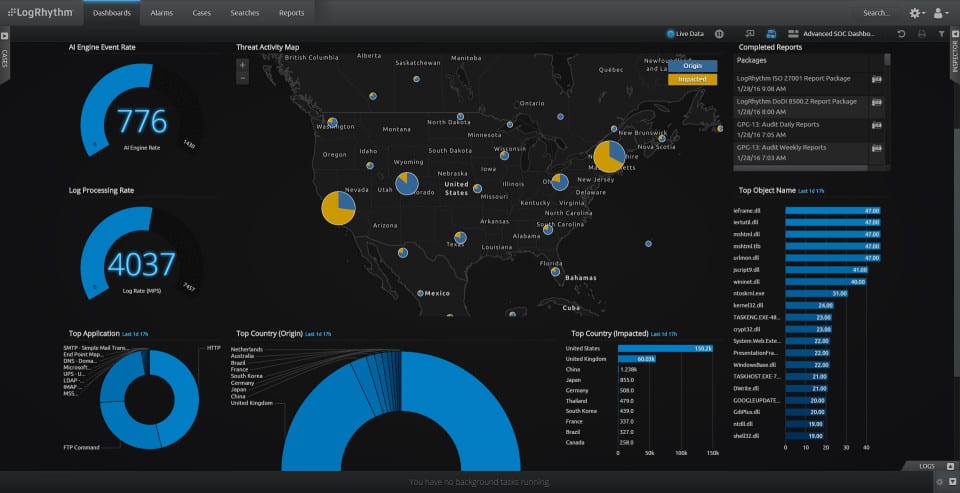Click the Ohio threat pie marker
The image size is (960, 493).
560,182
